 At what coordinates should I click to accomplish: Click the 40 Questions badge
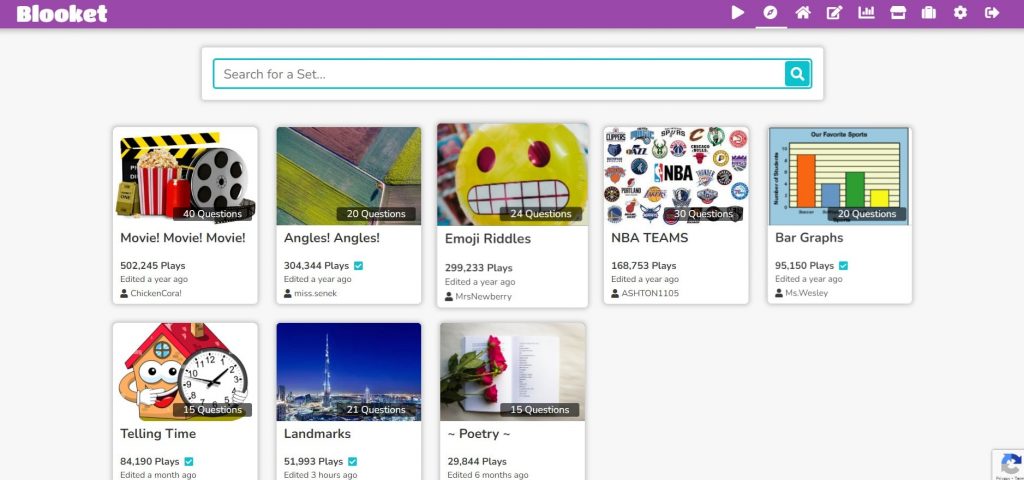pyautogui.click(x=212, y=214)
